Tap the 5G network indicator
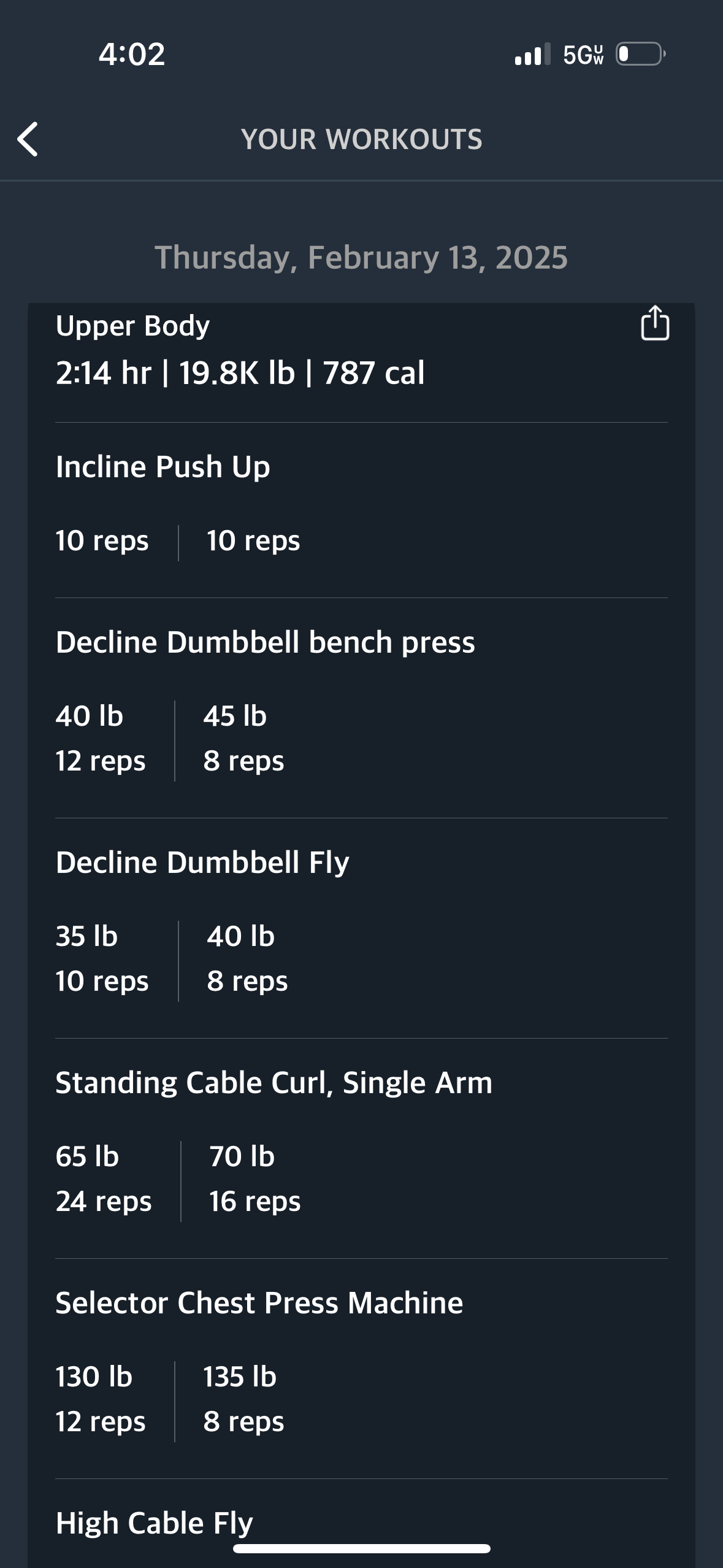The image size is (723, 1568). [x=583, y=55]
